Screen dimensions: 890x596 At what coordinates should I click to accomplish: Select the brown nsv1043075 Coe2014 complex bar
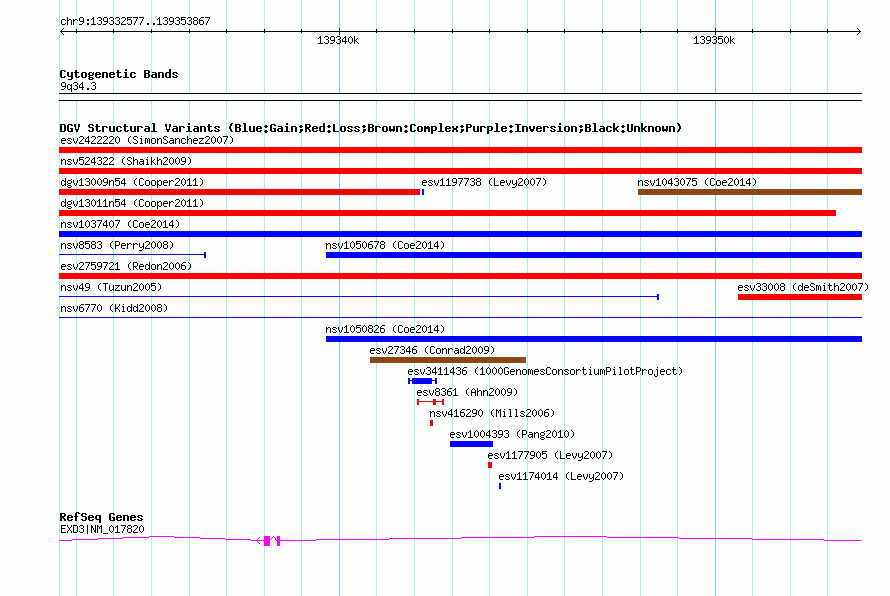click(x=750, y=192)
